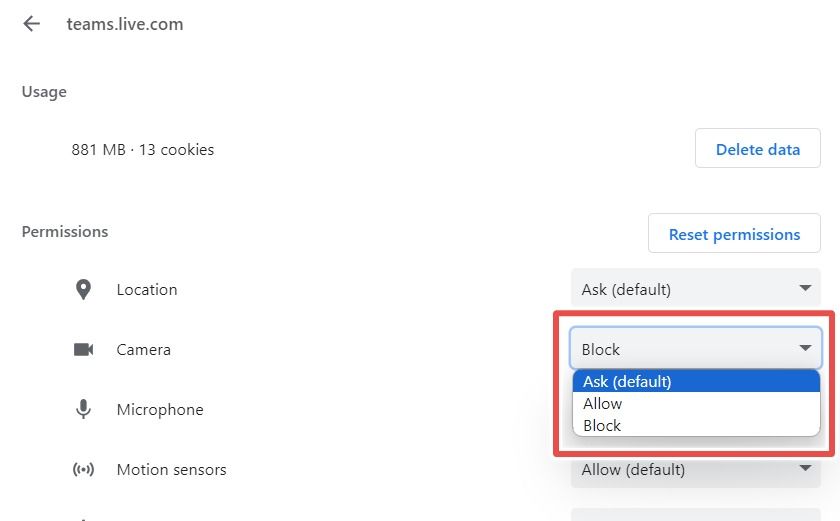
Task: Go back using the left arrow
Action: click(x=32, y=24)
